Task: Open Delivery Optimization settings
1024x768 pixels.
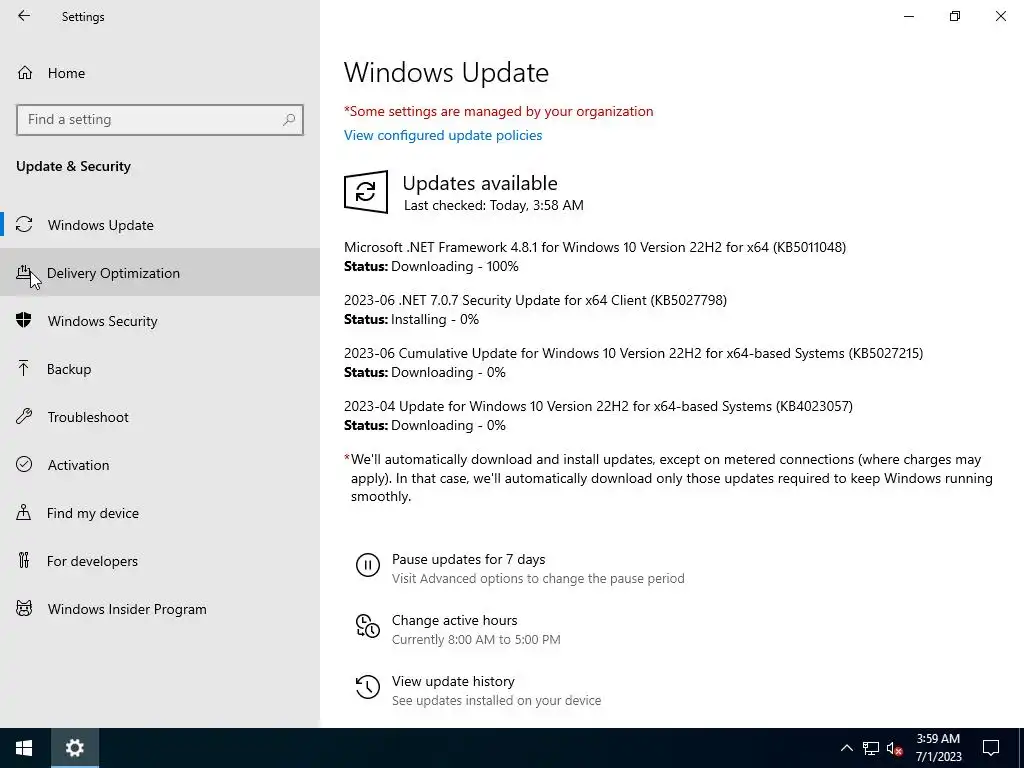Action: point(160,273)
